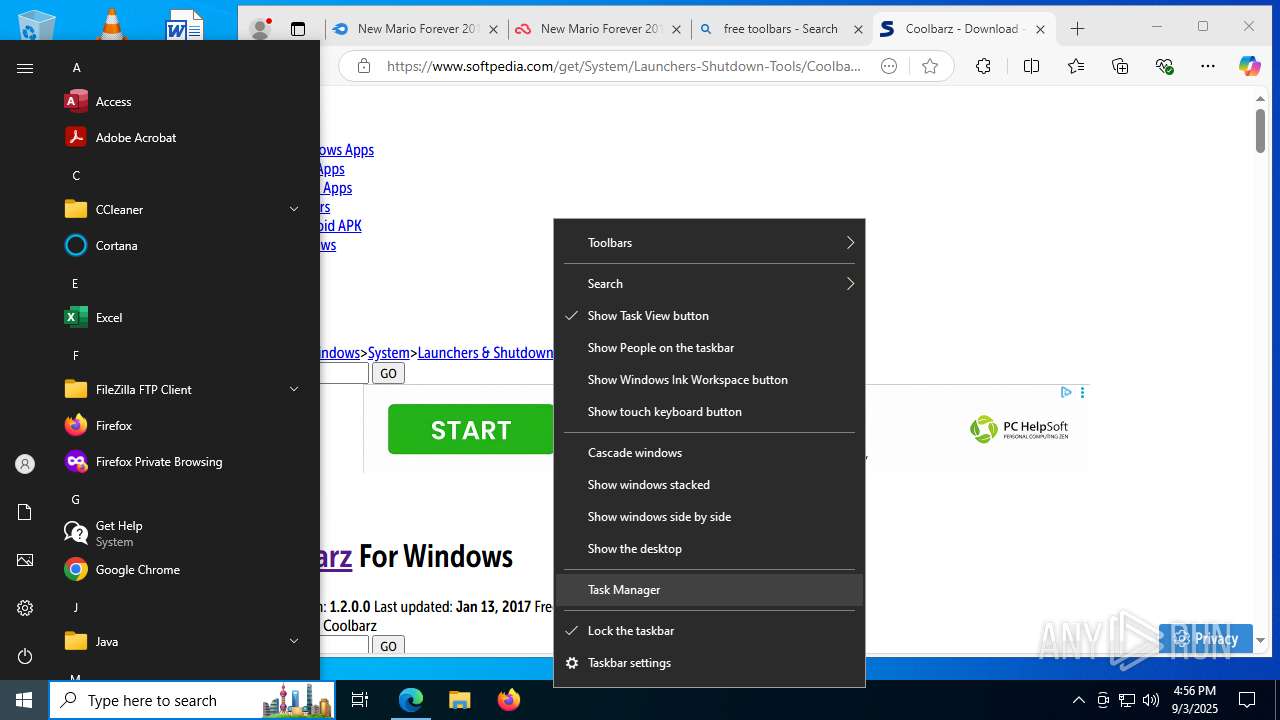Open user account icon in Start sidebar
Viewport: 1280px width, 720px height.
tap(25, 464)
